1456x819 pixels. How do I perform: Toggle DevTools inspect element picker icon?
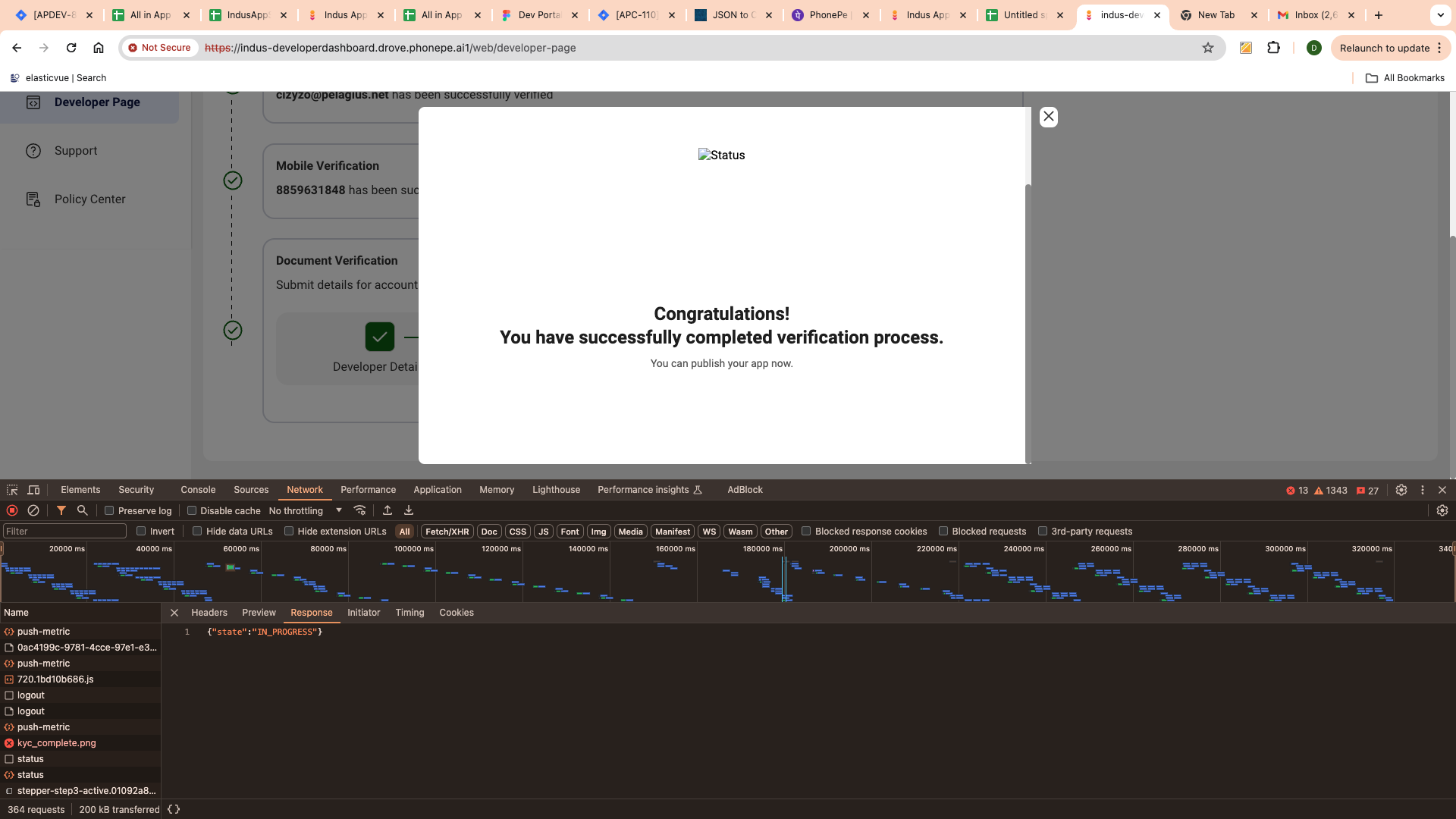pos(12,490)
